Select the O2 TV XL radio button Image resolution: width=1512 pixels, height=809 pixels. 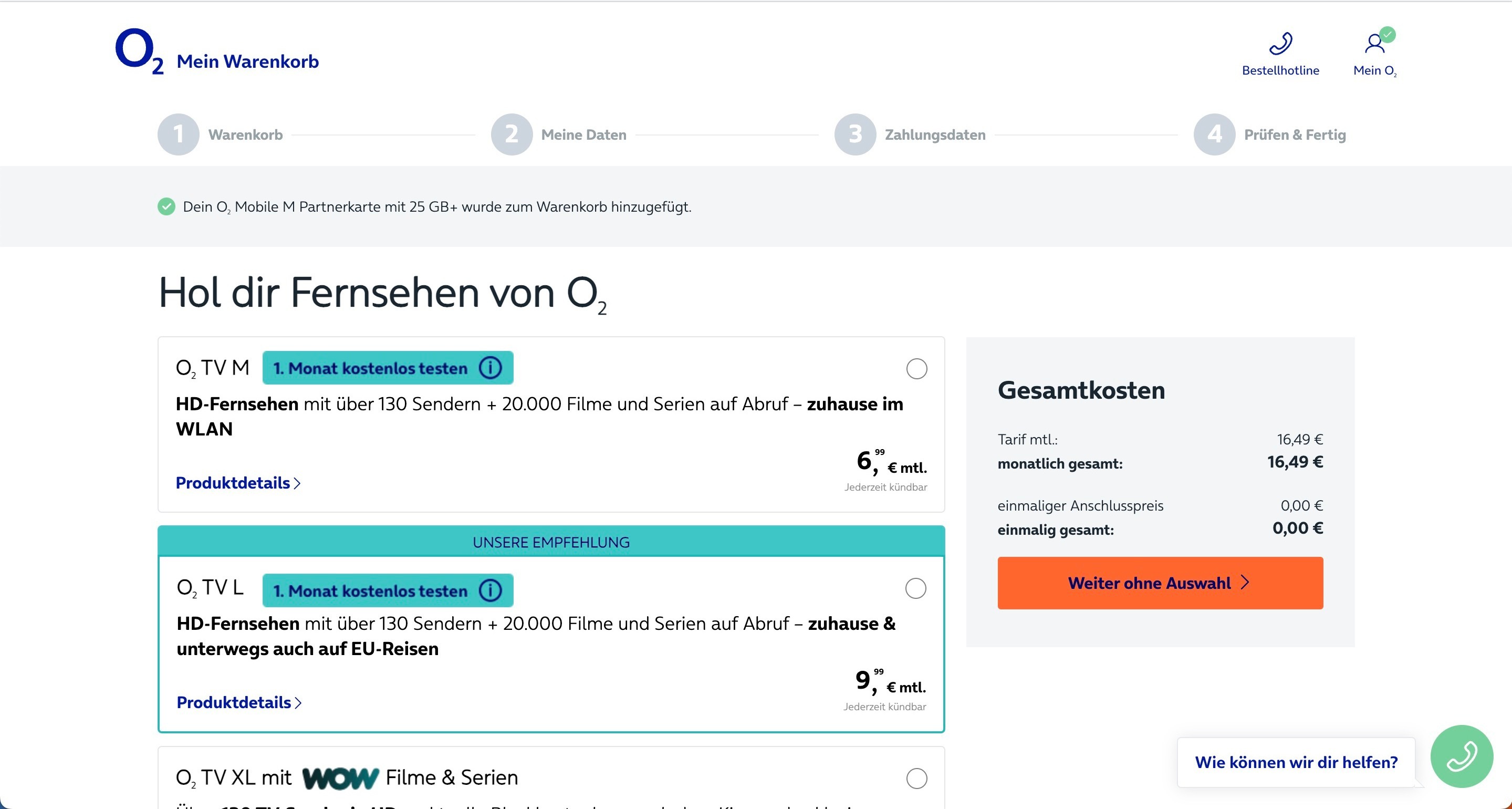(916, 779)
